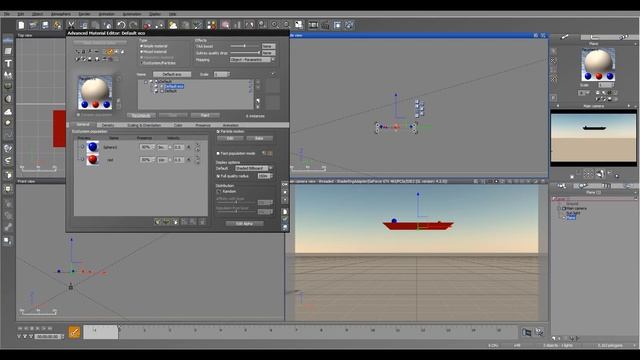Click the New scene icon in top toolbar
This screenshot has width=640, height=360.
(21, 25)
